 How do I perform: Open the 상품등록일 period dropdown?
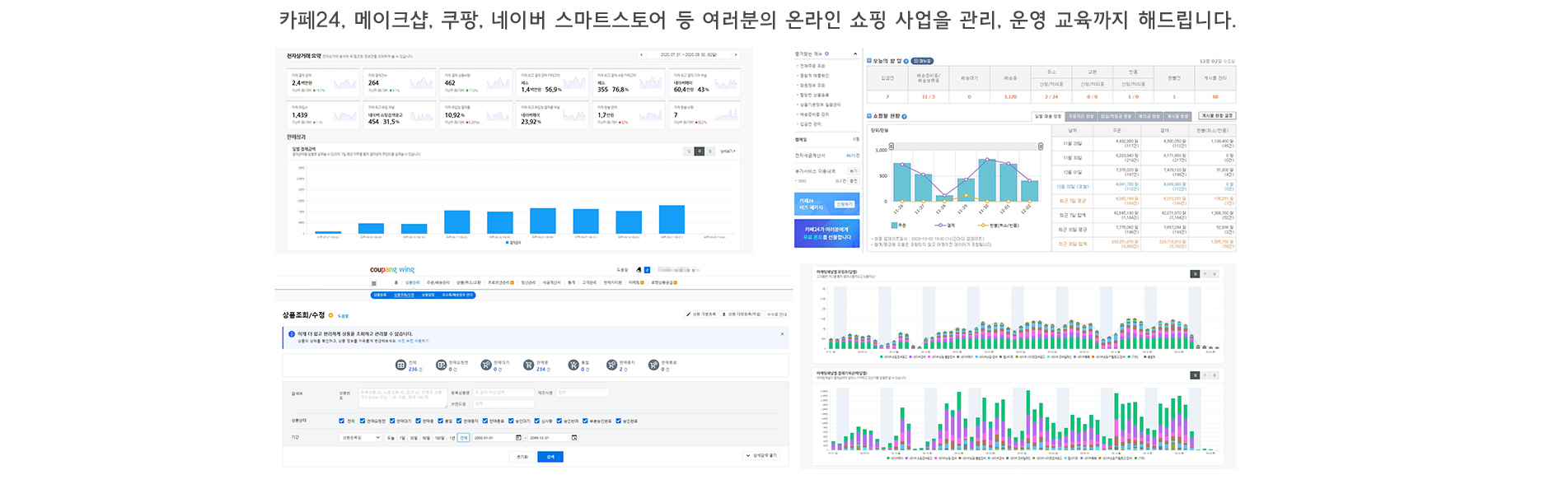click(x=360, y=438)
